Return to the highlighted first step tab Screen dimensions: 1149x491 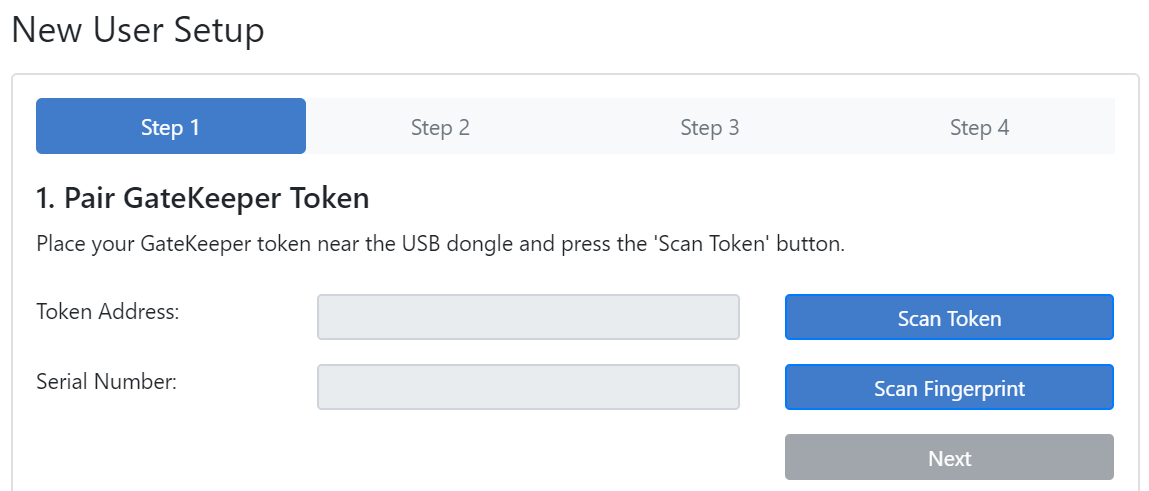pyautogui.click(x=170, y=127)
